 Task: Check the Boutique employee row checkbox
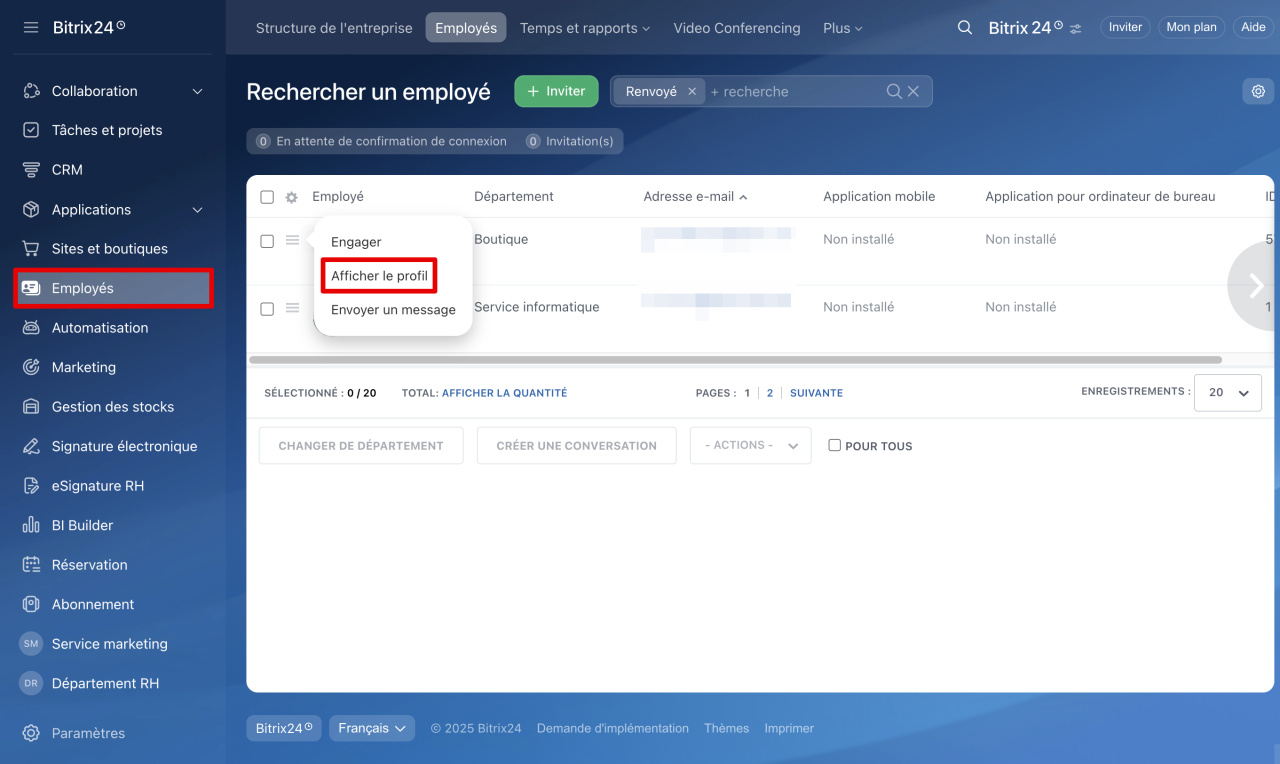(267, 241)
